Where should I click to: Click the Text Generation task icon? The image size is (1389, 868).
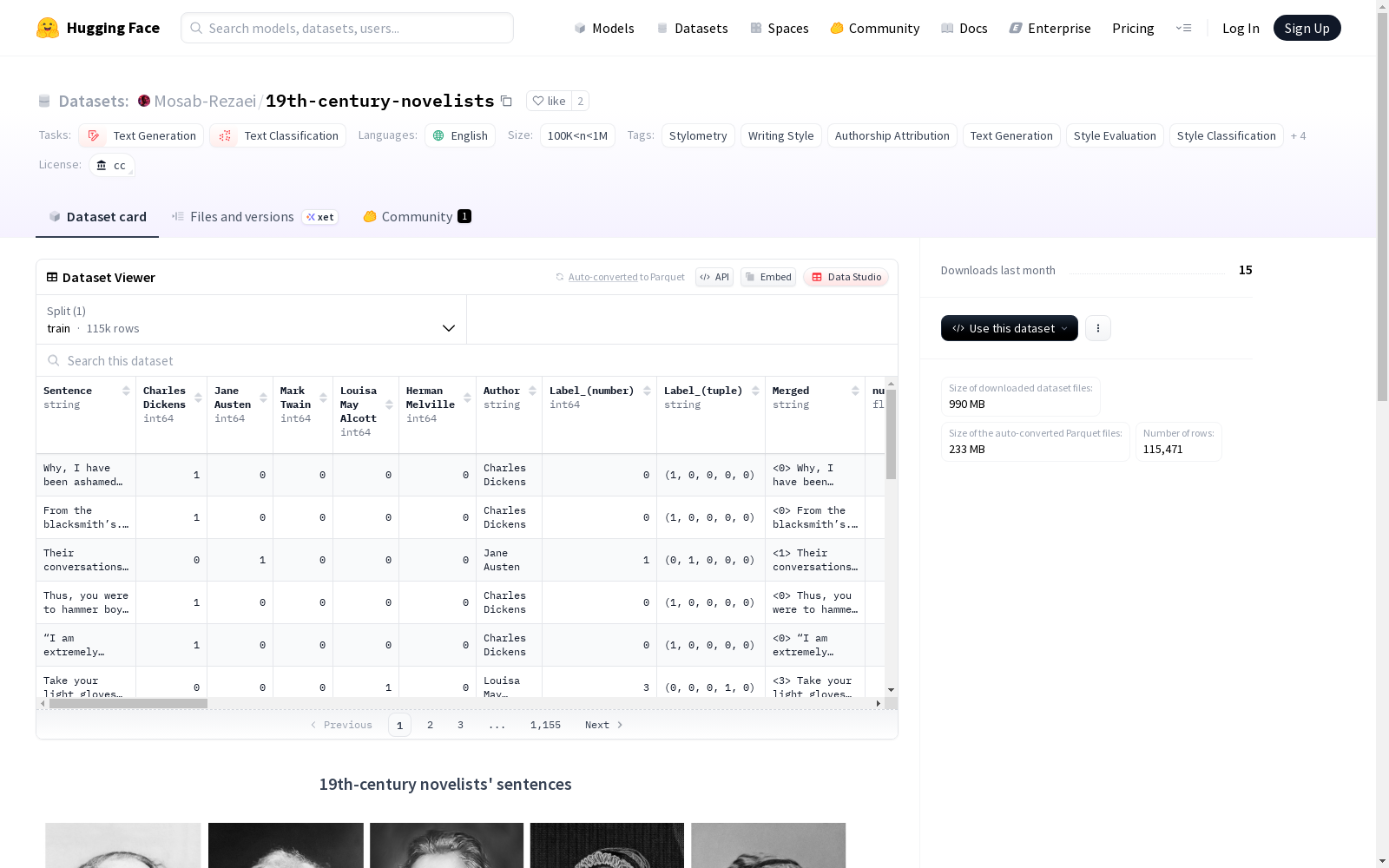coord(94,135)
